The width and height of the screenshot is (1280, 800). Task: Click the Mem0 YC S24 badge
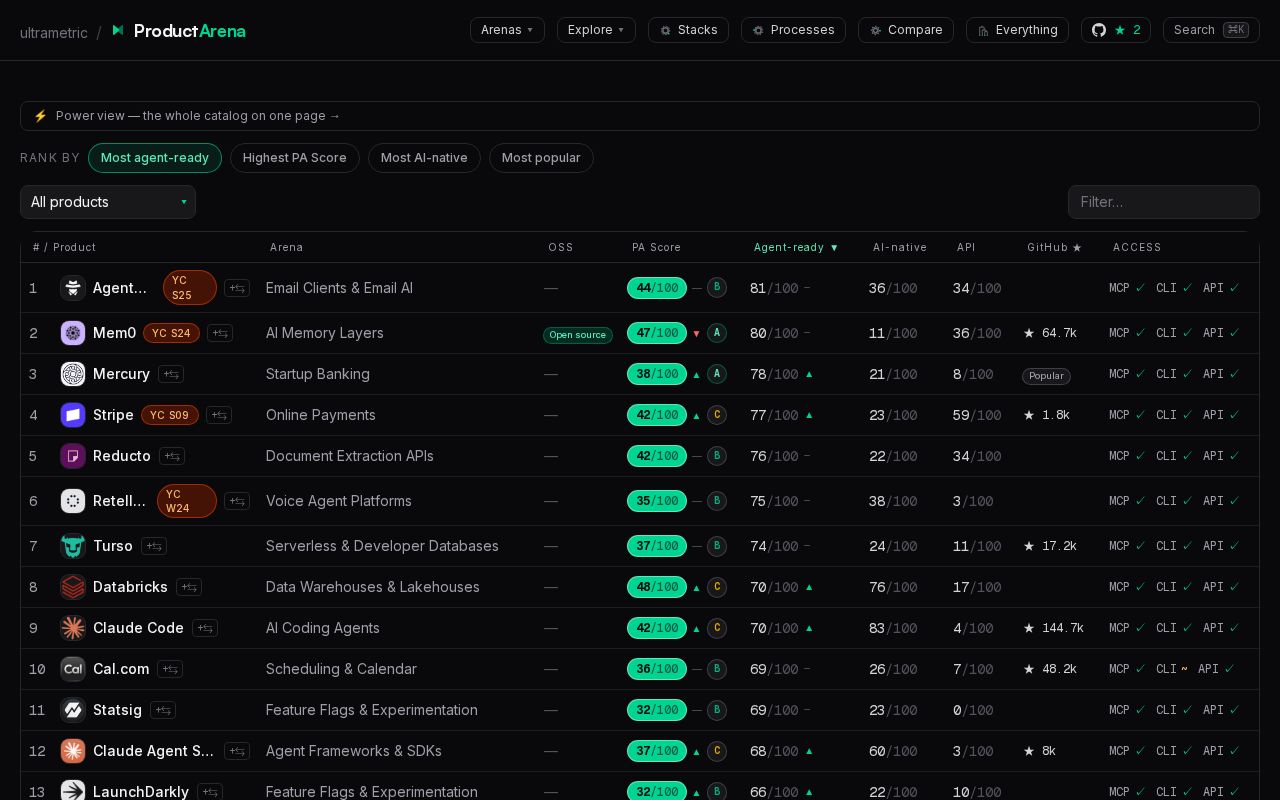[171, 333]
